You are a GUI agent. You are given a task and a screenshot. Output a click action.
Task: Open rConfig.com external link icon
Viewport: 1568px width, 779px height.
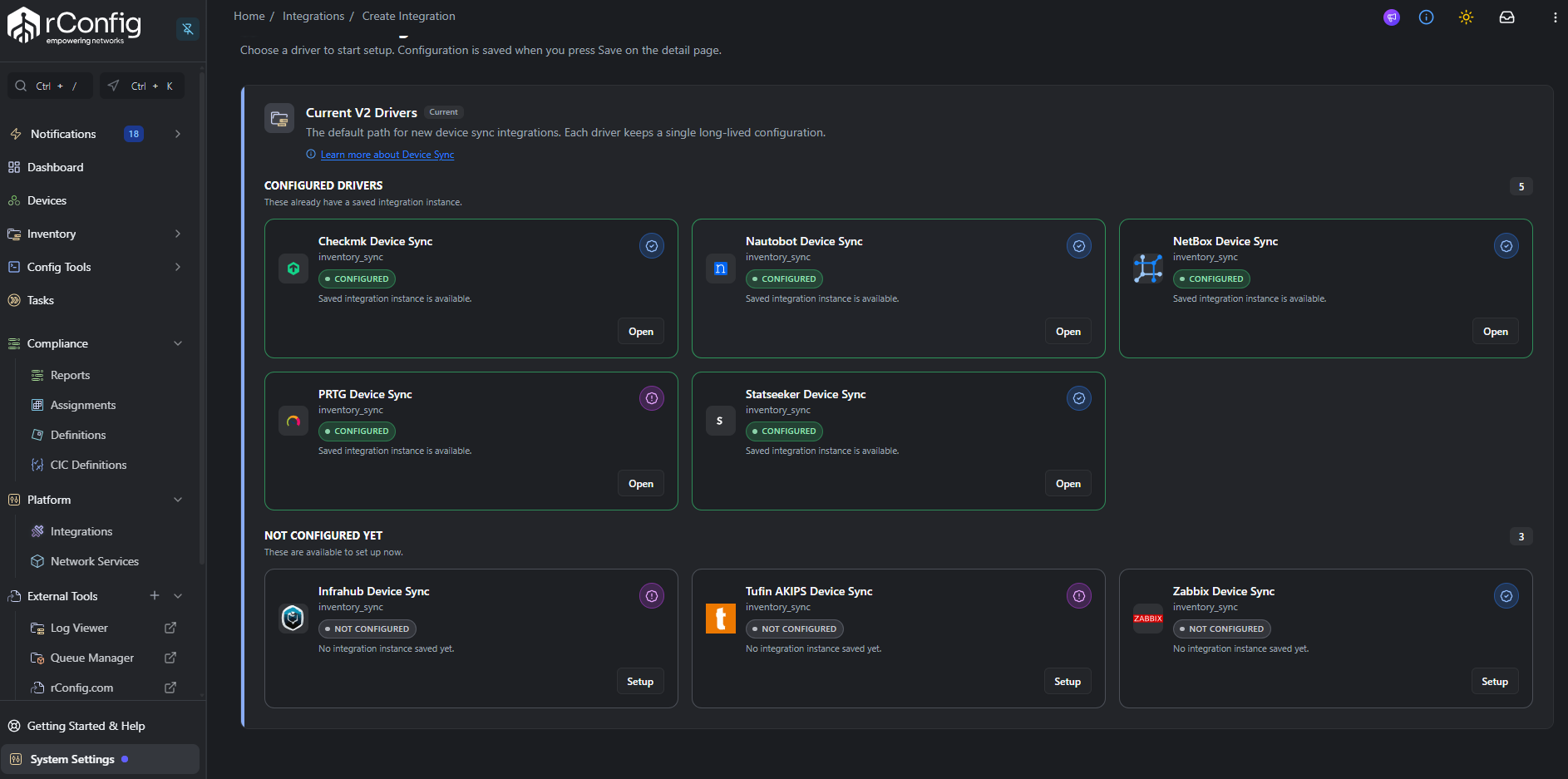(x=170, y=688)
